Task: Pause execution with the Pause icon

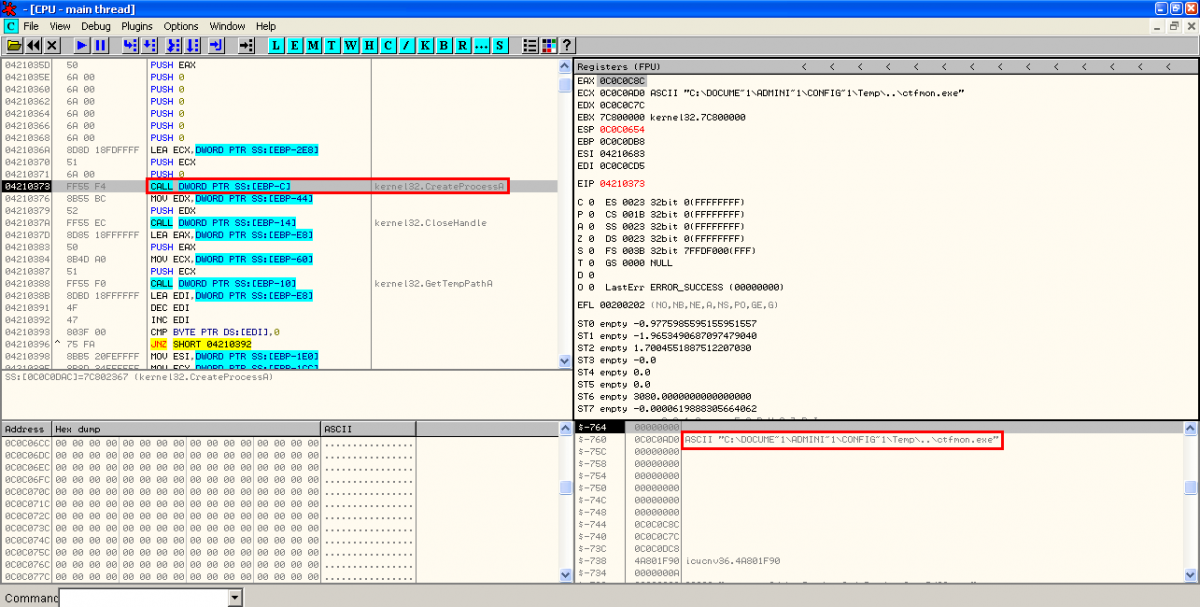Action: 101,46
